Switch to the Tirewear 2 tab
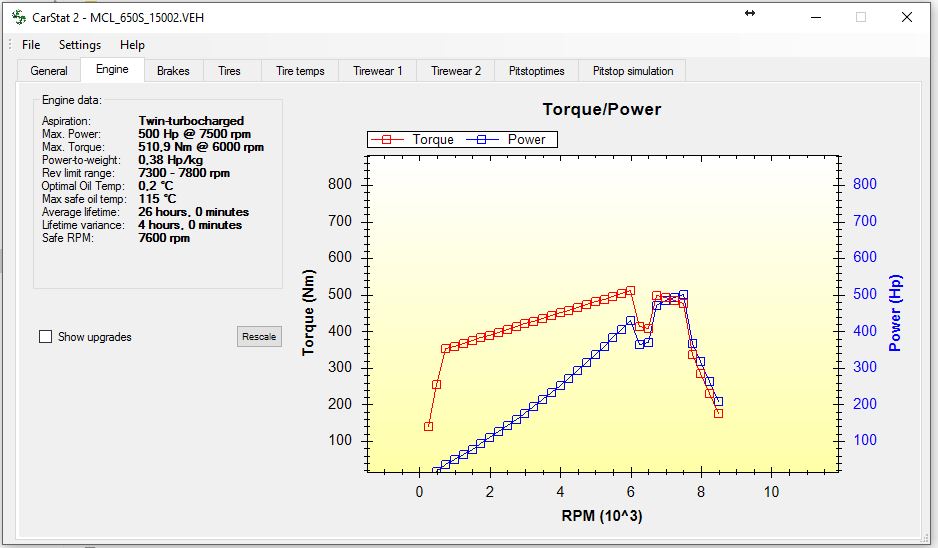The image size is (938, 548). (x=456, y=71)
